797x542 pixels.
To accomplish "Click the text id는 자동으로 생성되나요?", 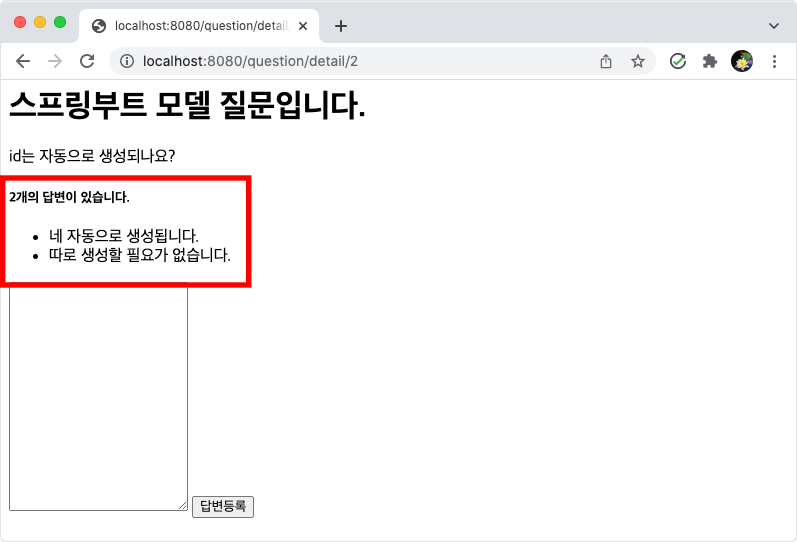I will (92, 156).
